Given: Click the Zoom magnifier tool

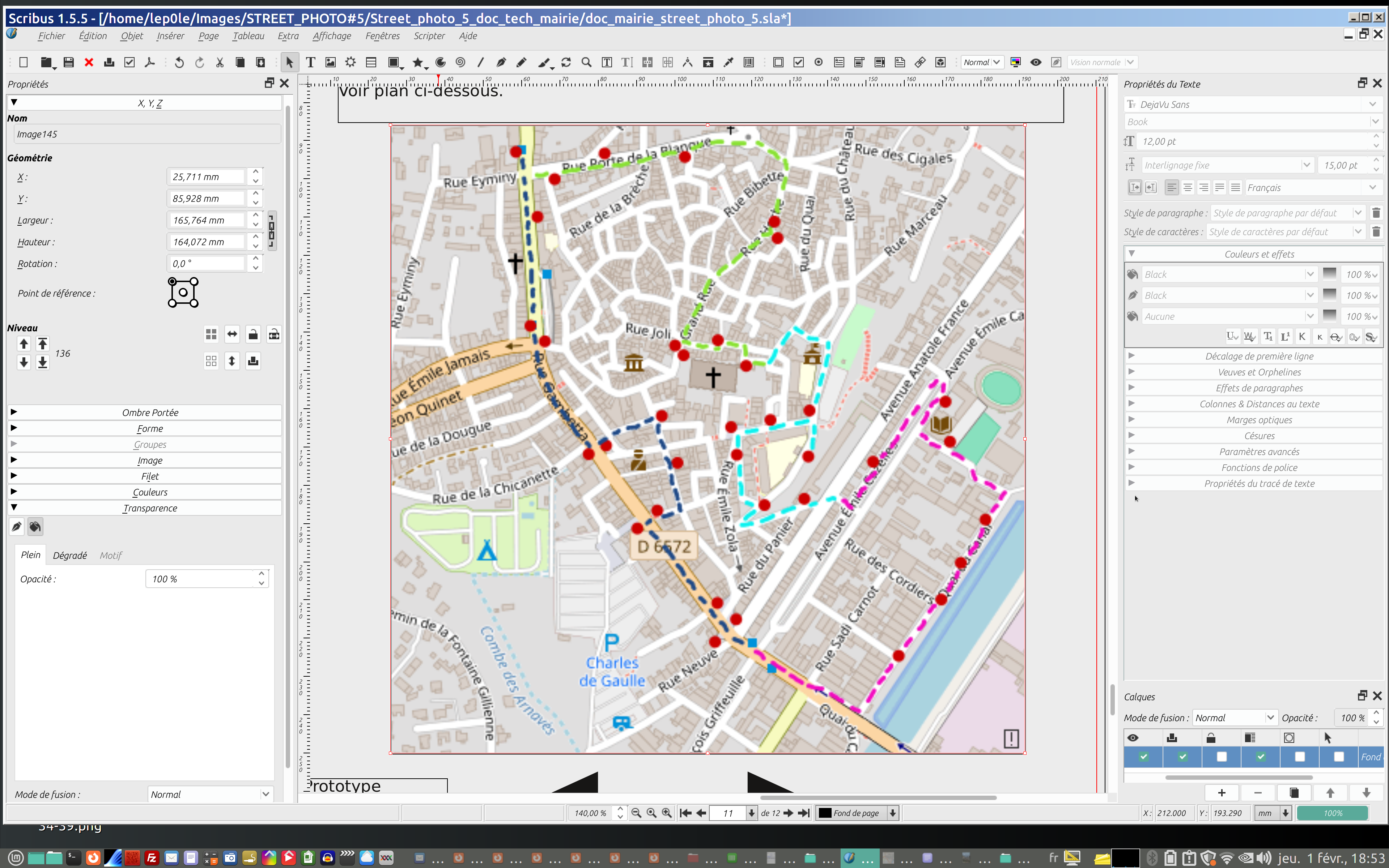Looking at the screenshot, I should 586,62.
